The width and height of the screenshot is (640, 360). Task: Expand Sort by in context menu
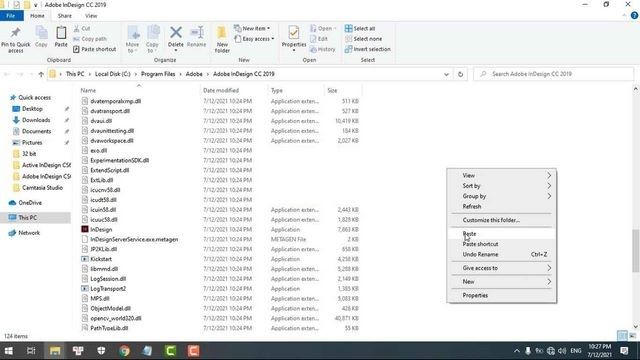click(502, 186)
